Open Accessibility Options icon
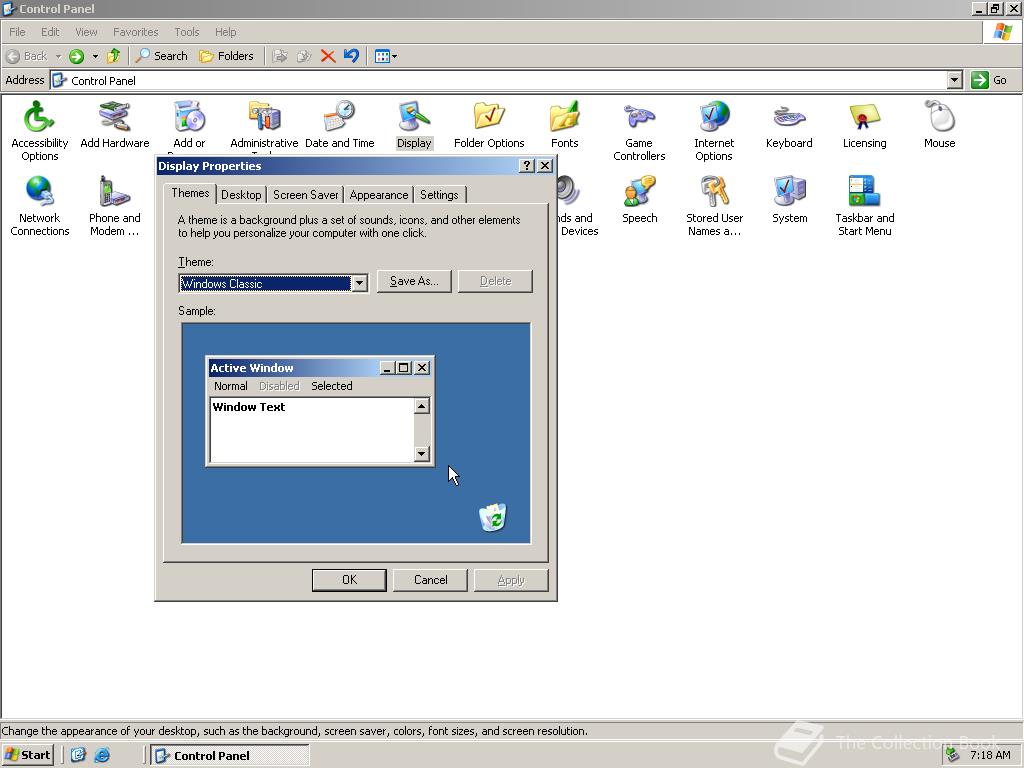Viewport: 1024px width, 768px height. pos(39,130)
